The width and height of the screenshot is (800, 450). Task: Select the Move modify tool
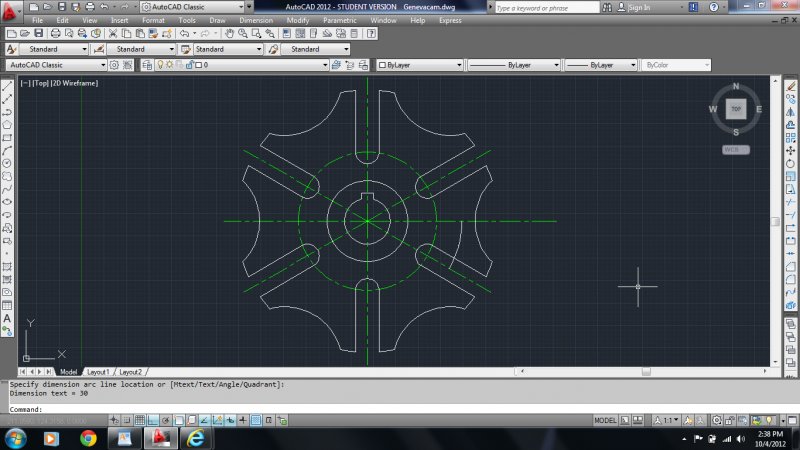pyautogui.click(x=790, y=151)
